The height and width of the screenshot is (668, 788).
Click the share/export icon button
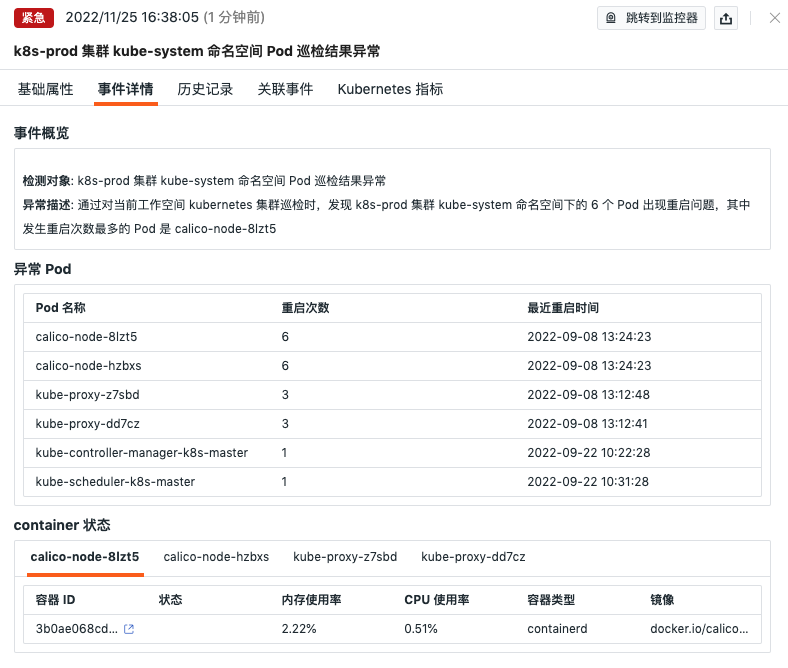tap(726, 19)
